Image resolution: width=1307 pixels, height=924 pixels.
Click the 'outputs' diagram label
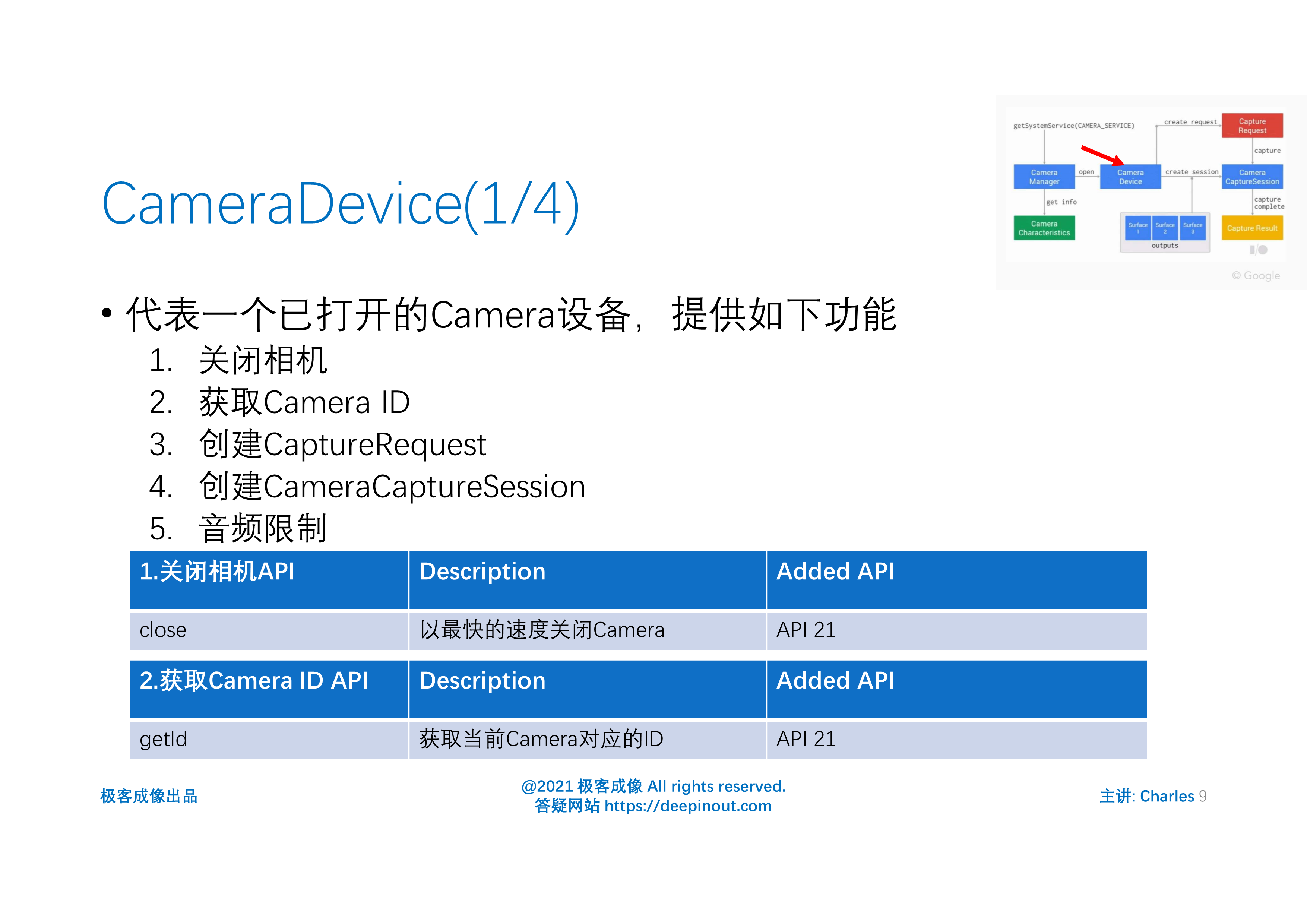(1165, 246)
